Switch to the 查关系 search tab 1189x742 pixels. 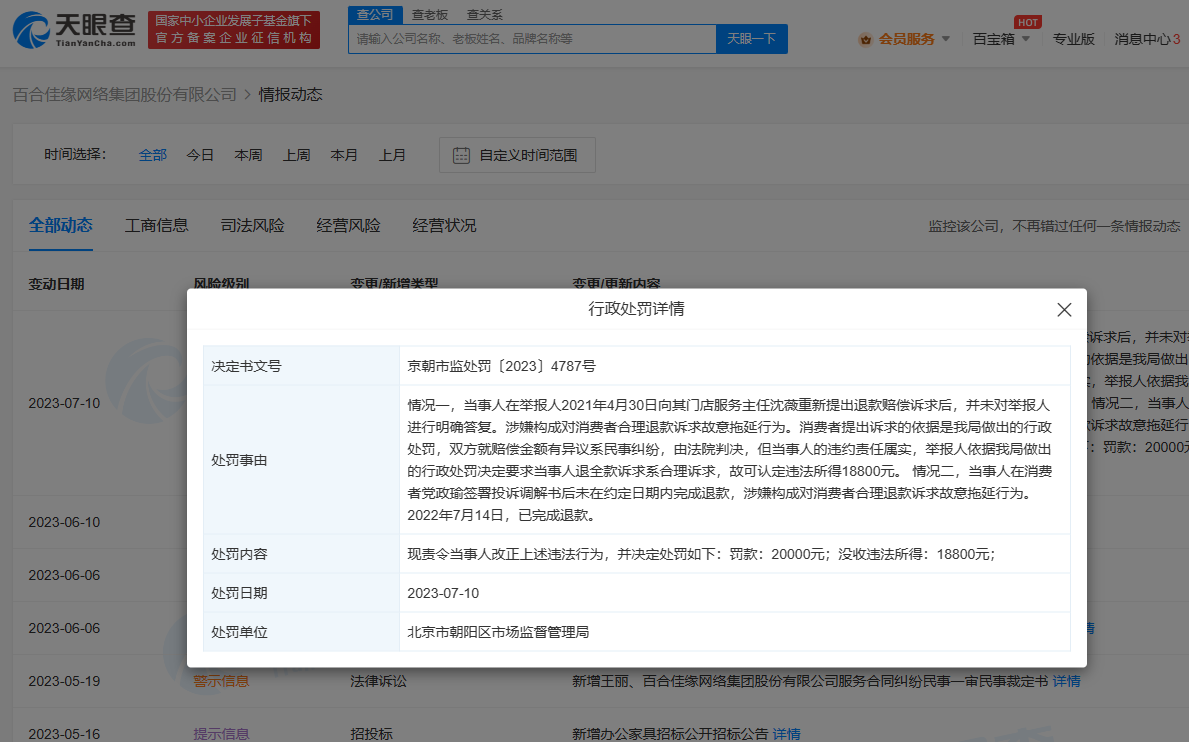tap(484, 15)
